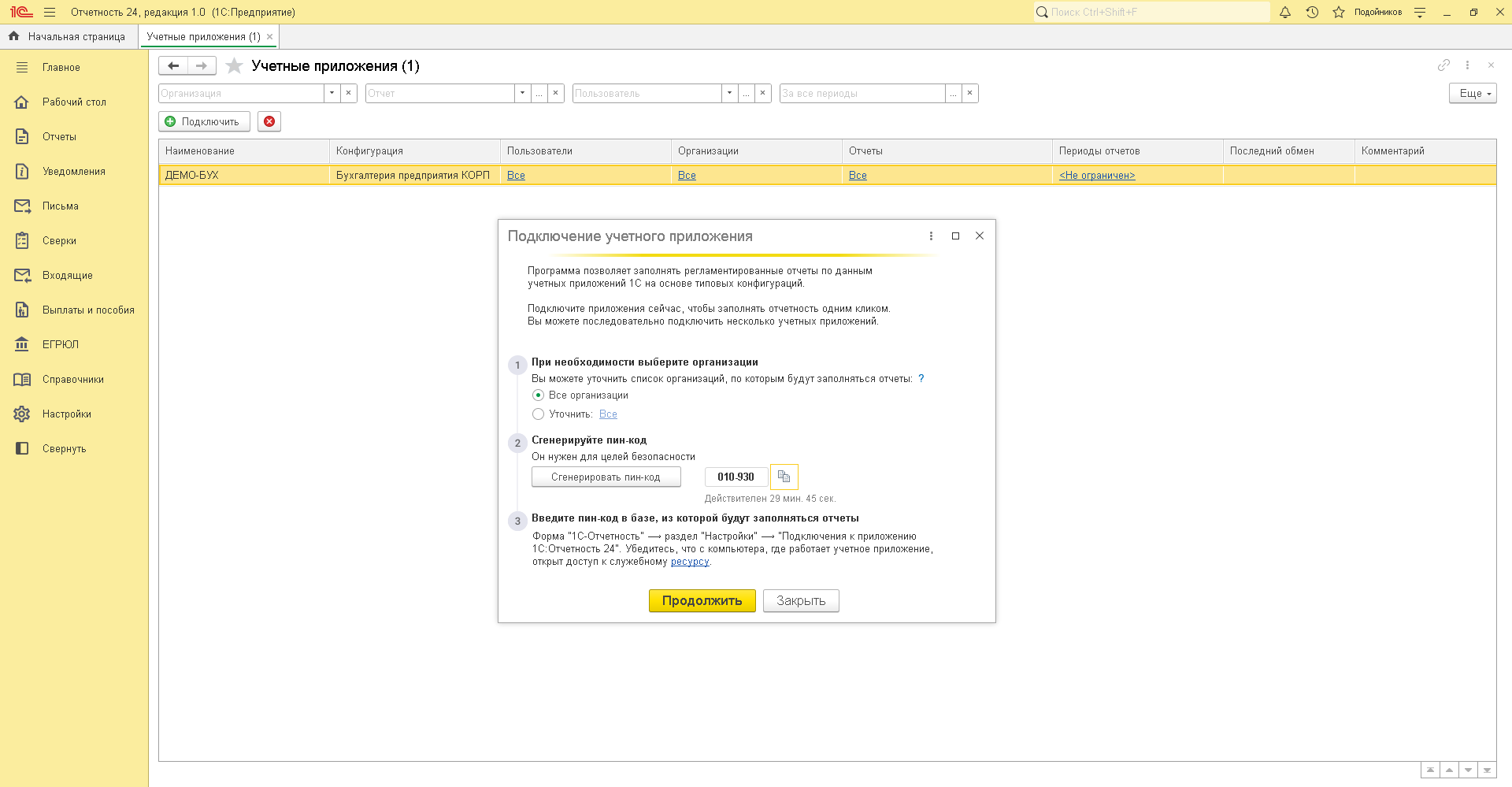Add page to favorites star
This screenshot has width=1512, height=787.
click(234, 66)
